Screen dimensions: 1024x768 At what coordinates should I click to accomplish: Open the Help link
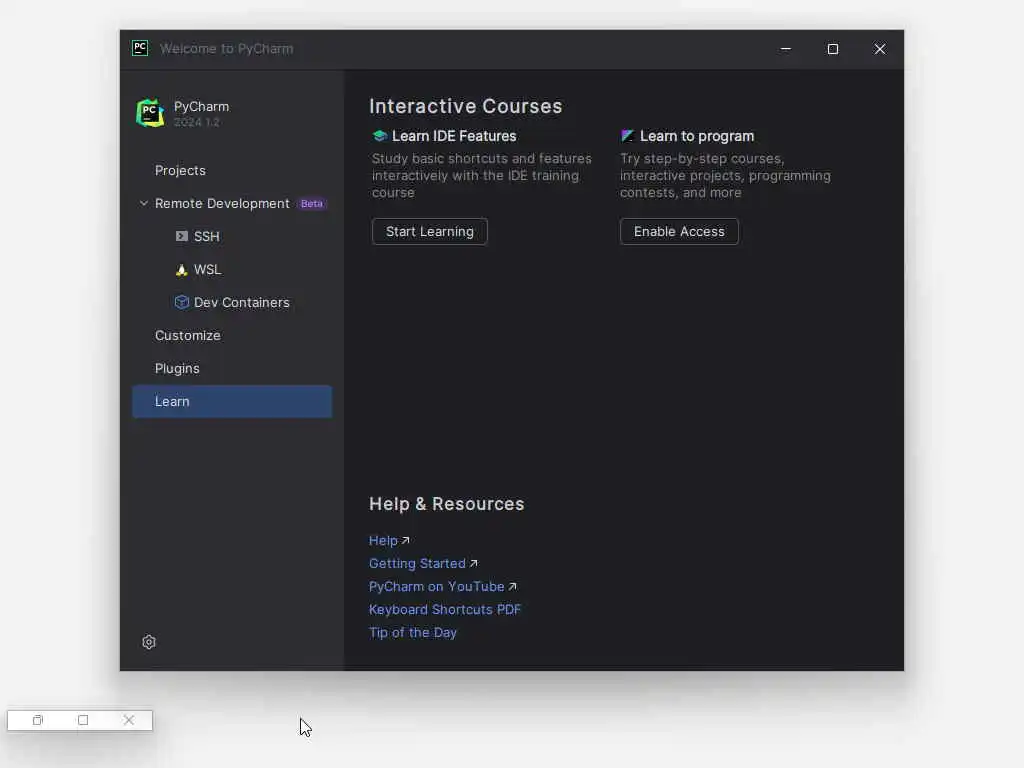383,541
